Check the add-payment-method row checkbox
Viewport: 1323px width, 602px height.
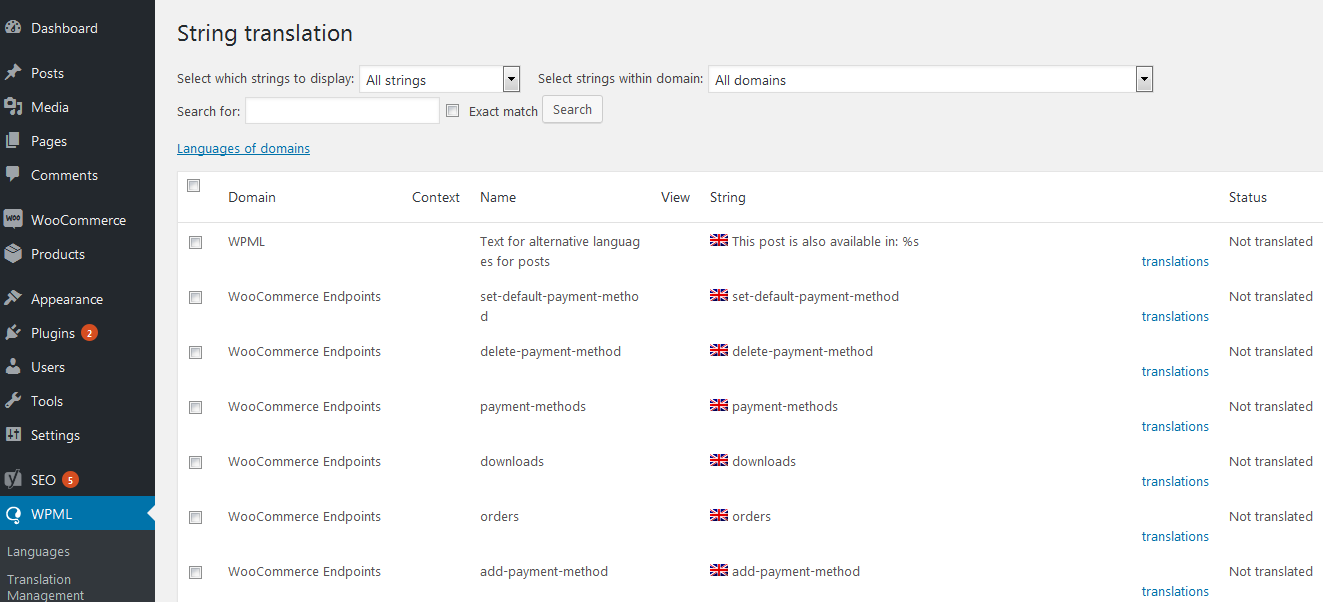(x=195, y=572)
